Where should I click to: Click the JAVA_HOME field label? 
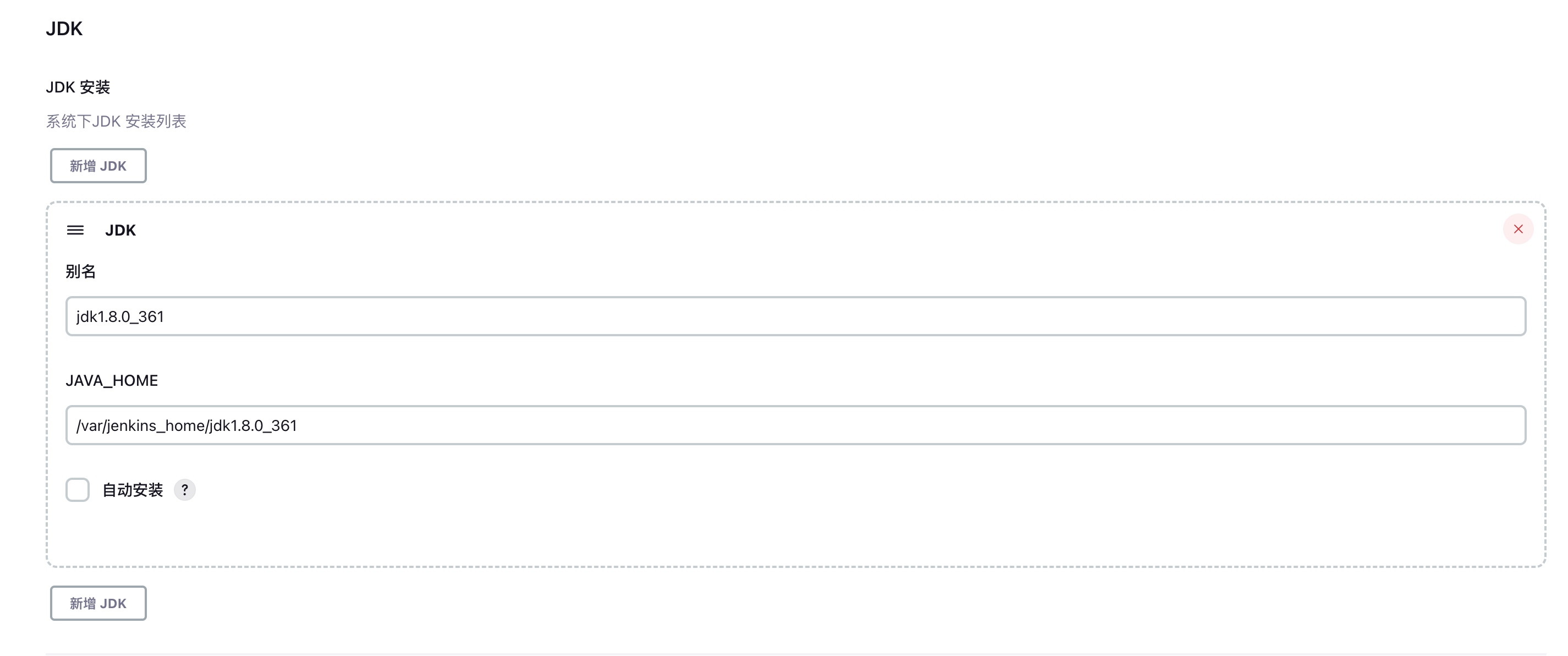point(111,381)
